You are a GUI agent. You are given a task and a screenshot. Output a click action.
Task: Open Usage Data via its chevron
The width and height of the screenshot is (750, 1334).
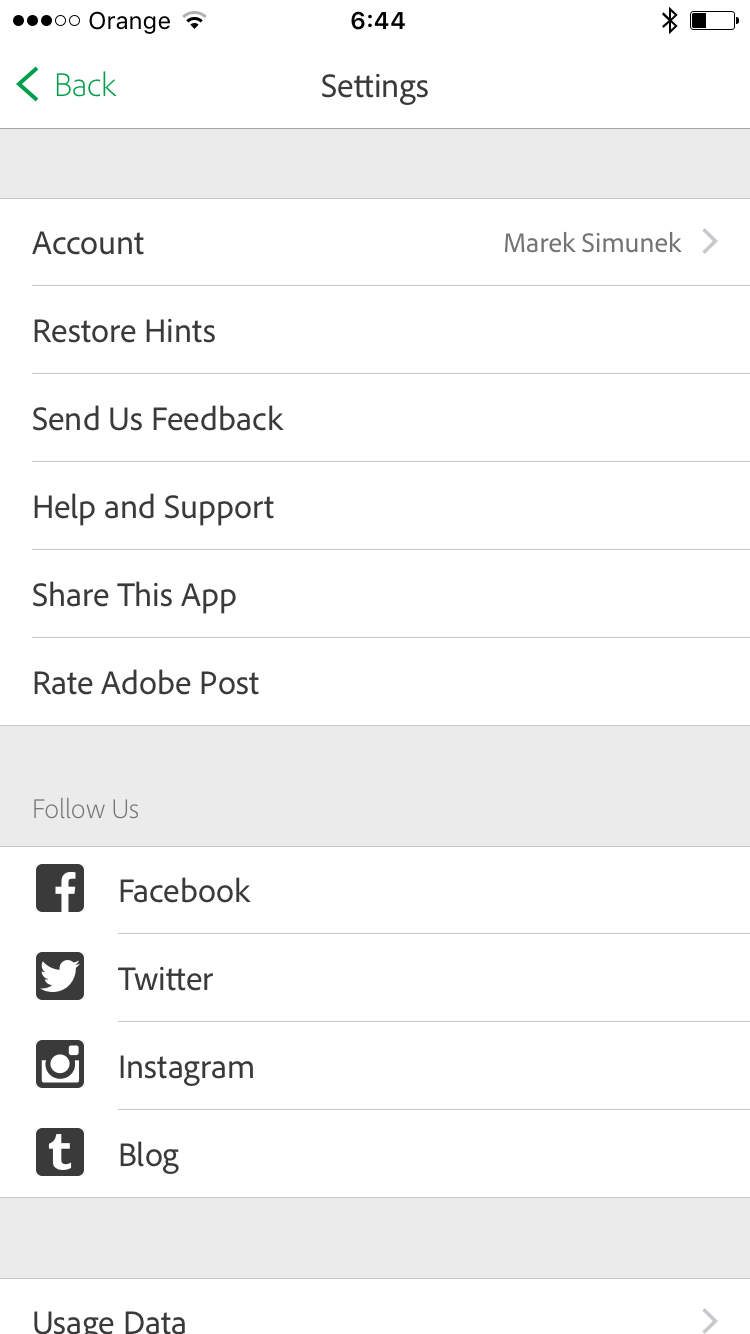click(710, 1319)
